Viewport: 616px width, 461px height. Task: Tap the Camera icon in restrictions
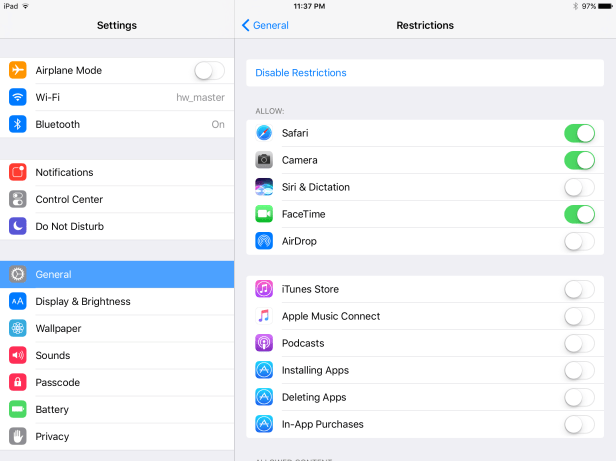tap(264, 160)
